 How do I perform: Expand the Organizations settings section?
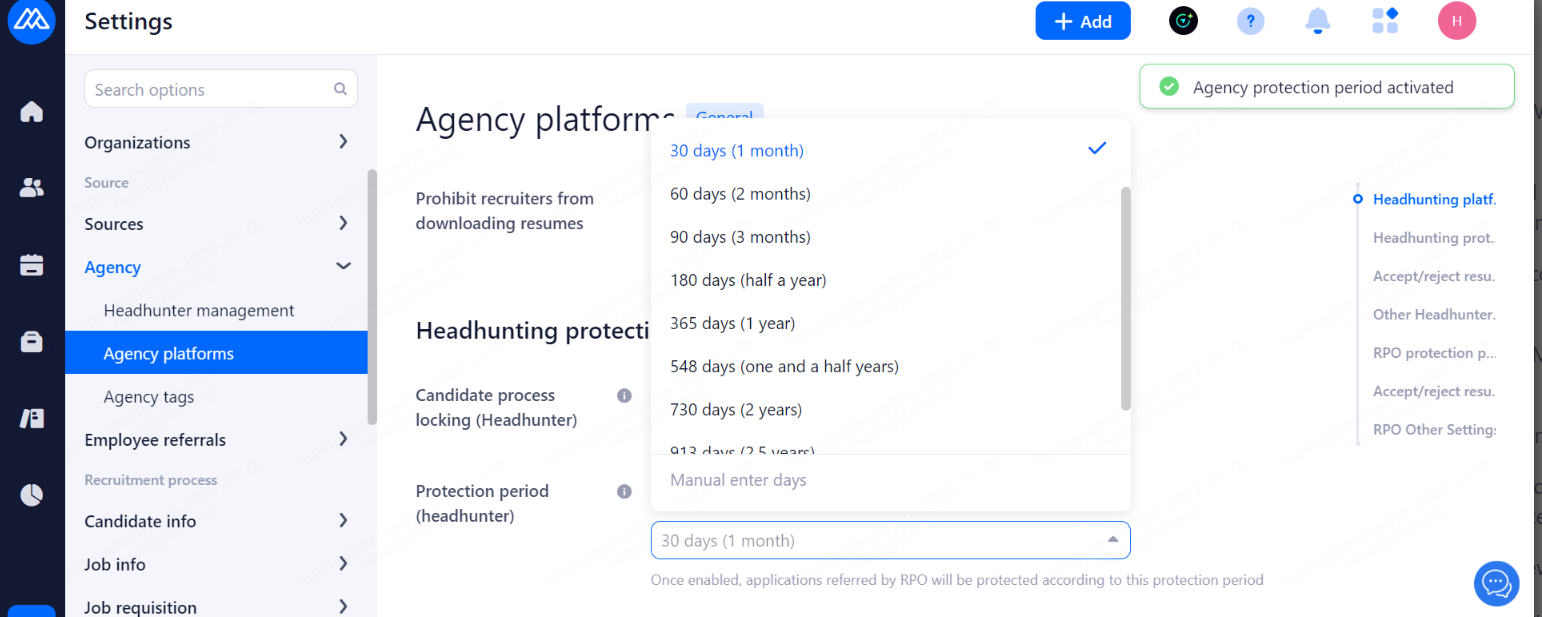(343, 142)
